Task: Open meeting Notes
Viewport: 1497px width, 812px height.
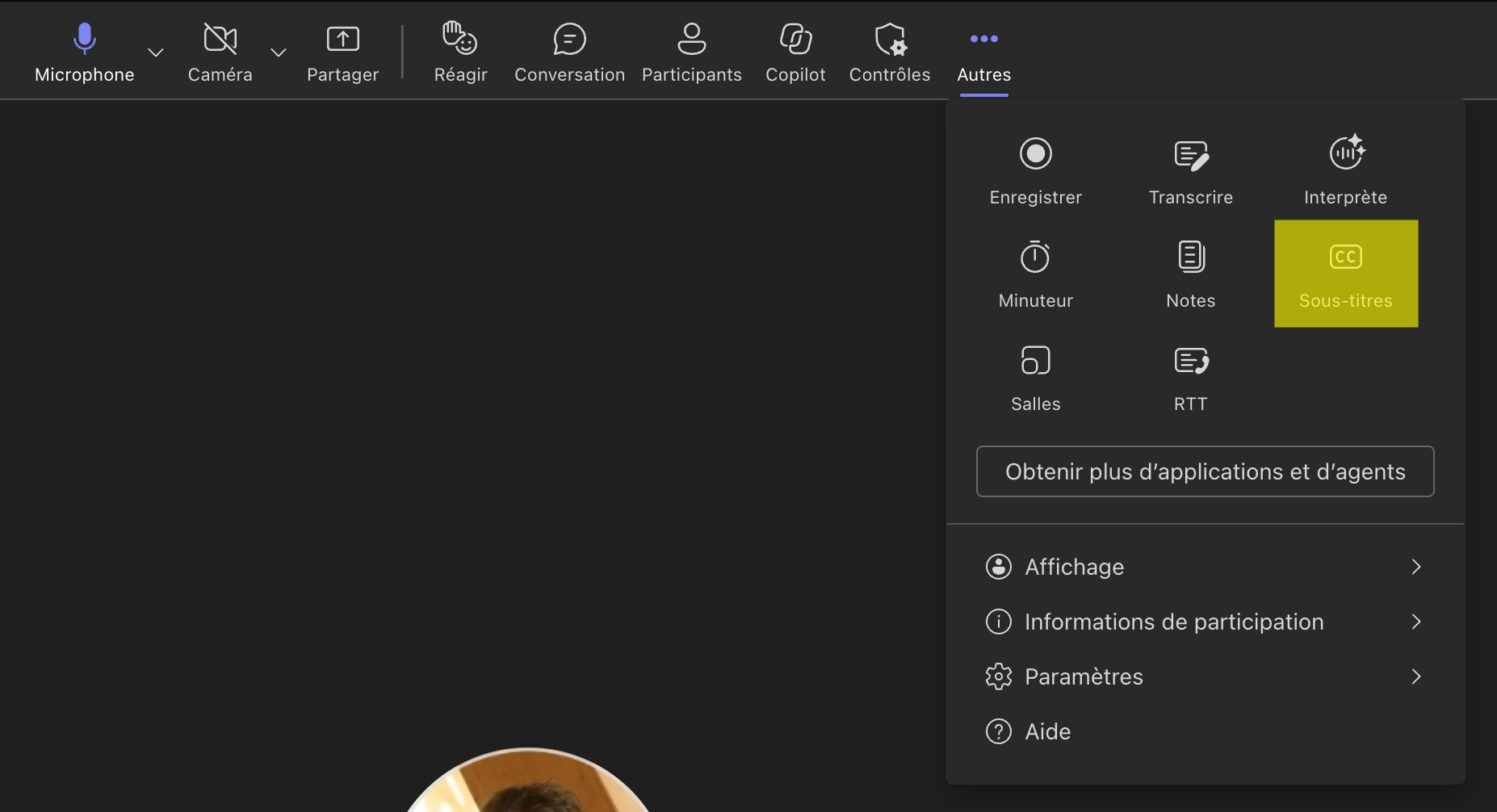Action: (1191, 274)
